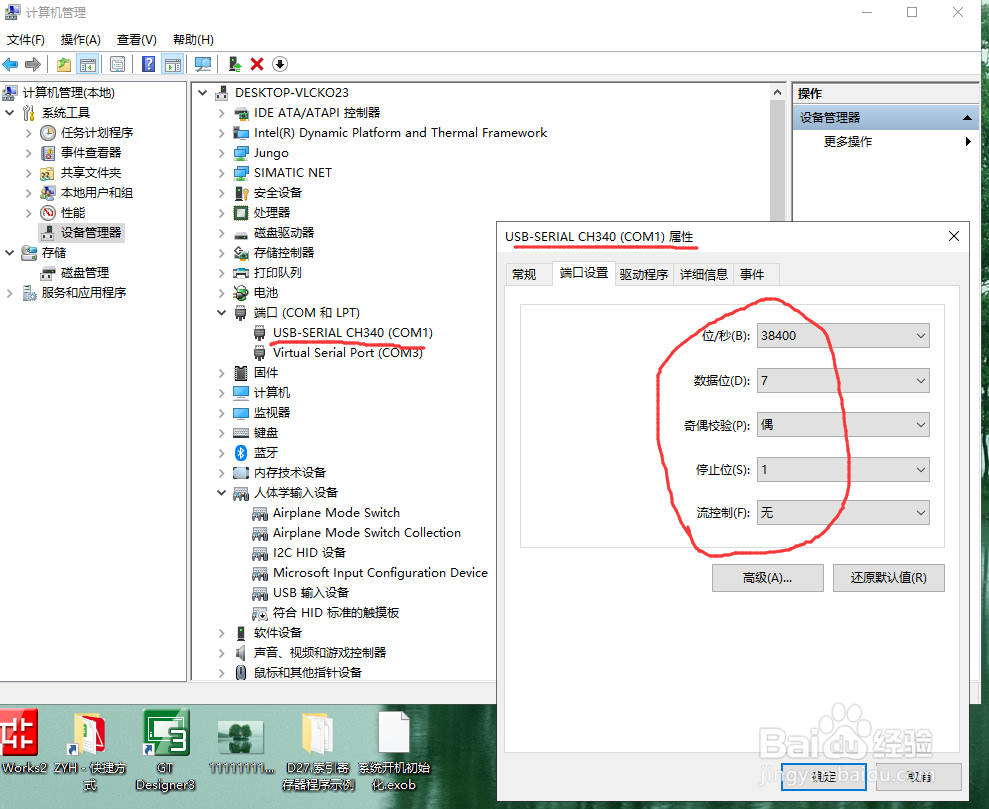Open the 奇偶校验 parity dropdown

click(921, 424)
